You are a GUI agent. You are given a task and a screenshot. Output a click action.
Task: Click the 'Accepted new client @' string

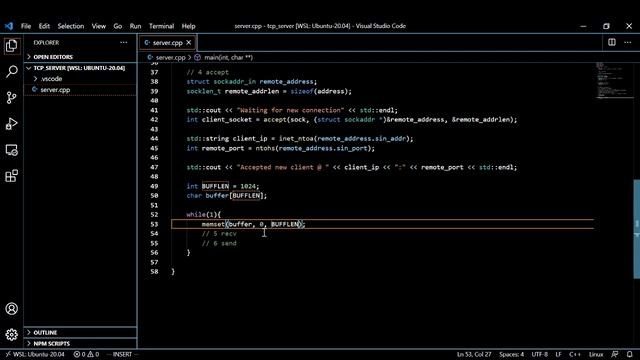coord(282,167)
